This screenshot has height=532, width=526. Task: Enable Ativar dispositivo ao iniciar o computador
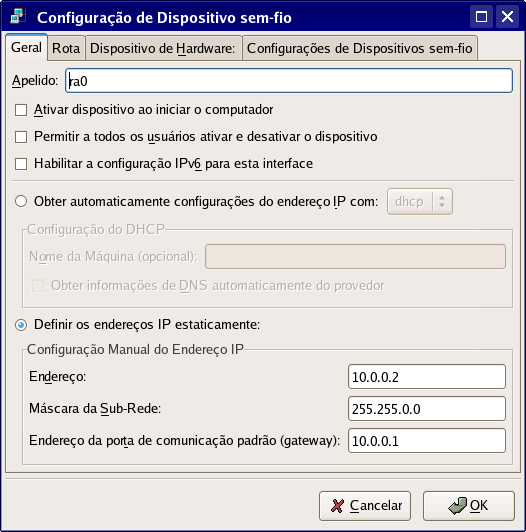(x=21, y=110)
